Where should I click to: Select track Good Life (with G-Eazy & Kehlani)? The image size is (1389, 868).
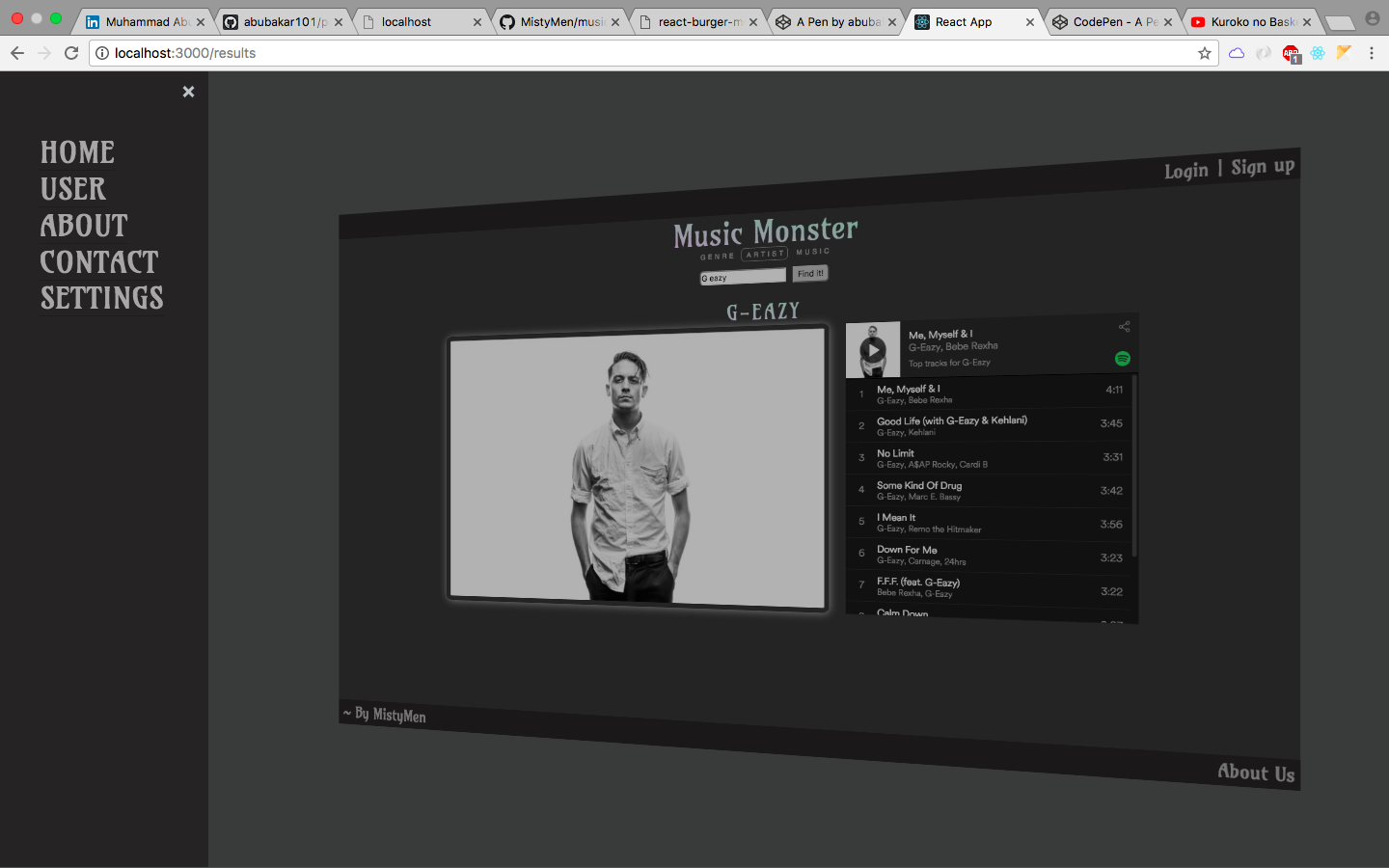(989, 425)
